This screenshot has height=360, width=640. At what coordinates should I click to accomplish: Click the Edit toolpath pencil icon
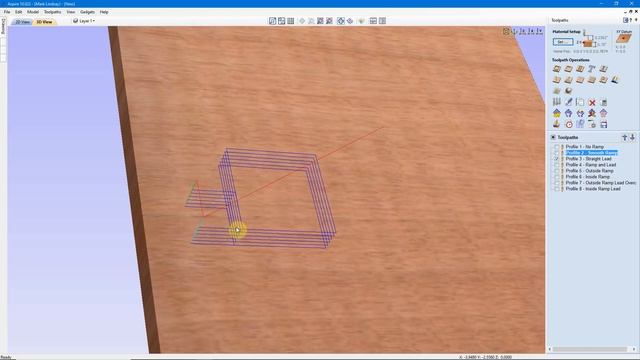[x=569, y=102]
